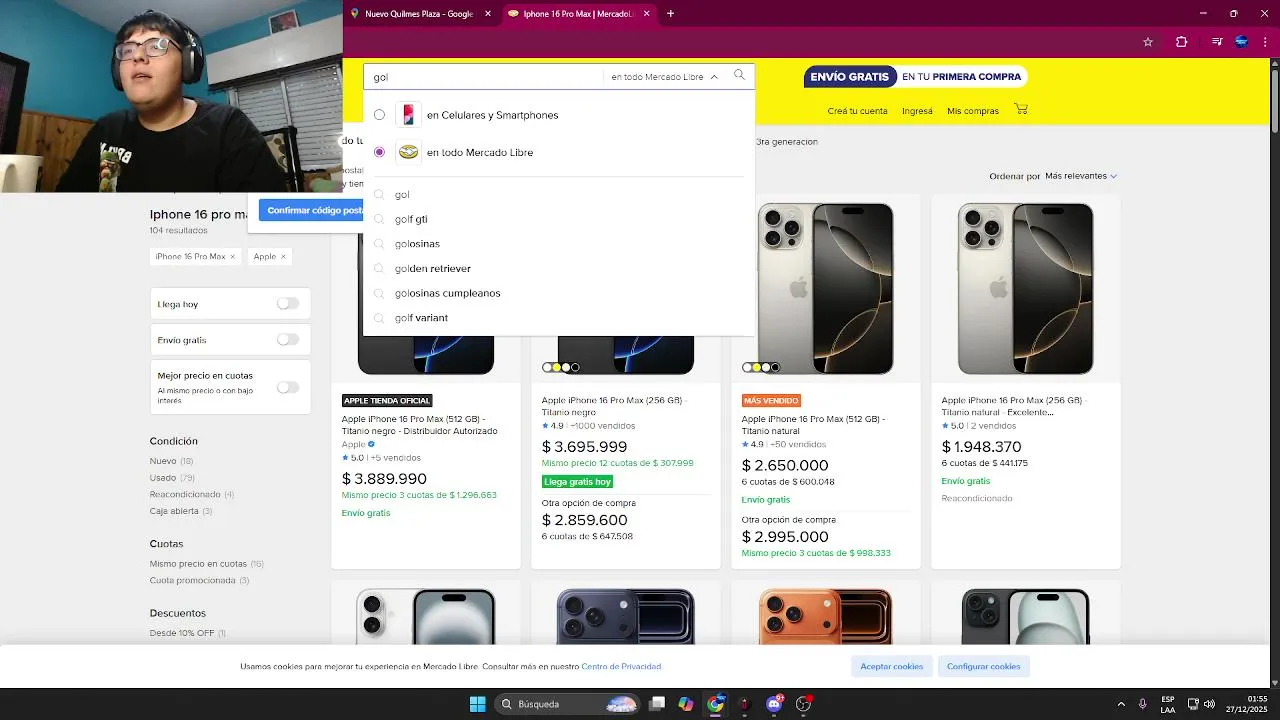The width and height of the screenshot is (1280, 720).
Task: Open the shopping cart icon
Action: coord(1020,109)
